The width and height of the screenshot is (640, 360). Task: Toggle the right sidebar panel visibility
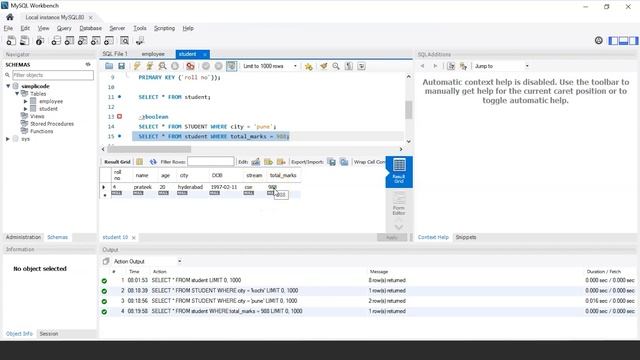pos(633,40)
